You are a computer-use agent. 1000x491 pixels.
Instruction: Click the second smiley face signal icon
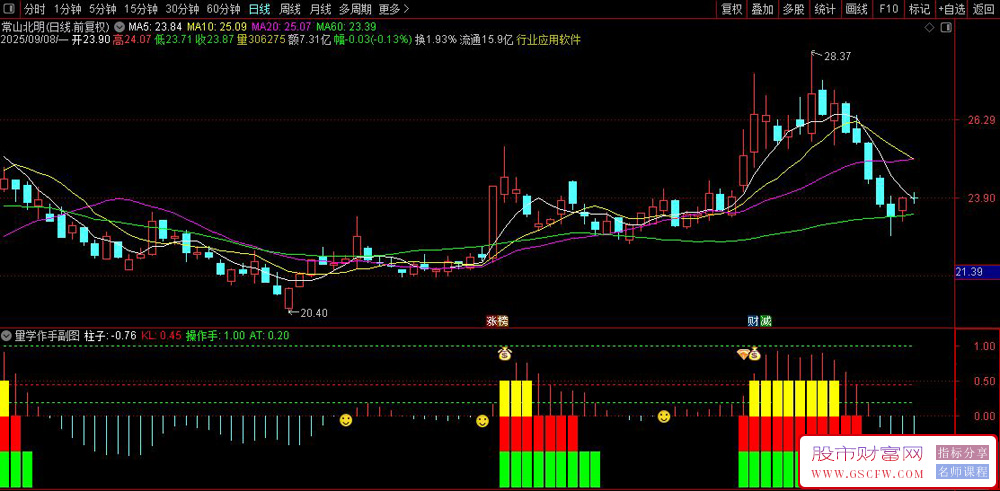pyautogui.click(x=483, y=421)
